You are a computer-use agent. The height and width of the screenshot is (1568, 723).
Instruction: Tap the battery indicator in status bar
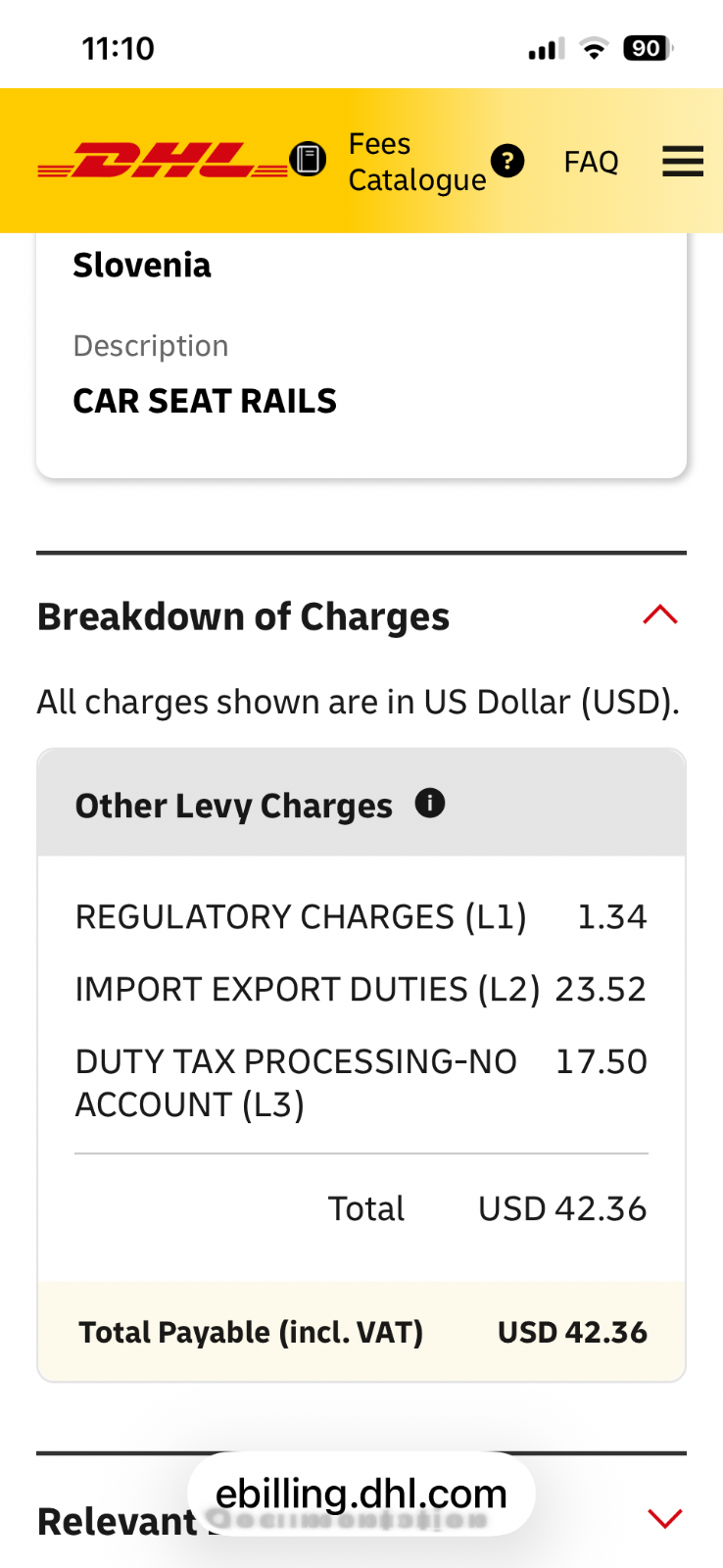pos(648,48)
